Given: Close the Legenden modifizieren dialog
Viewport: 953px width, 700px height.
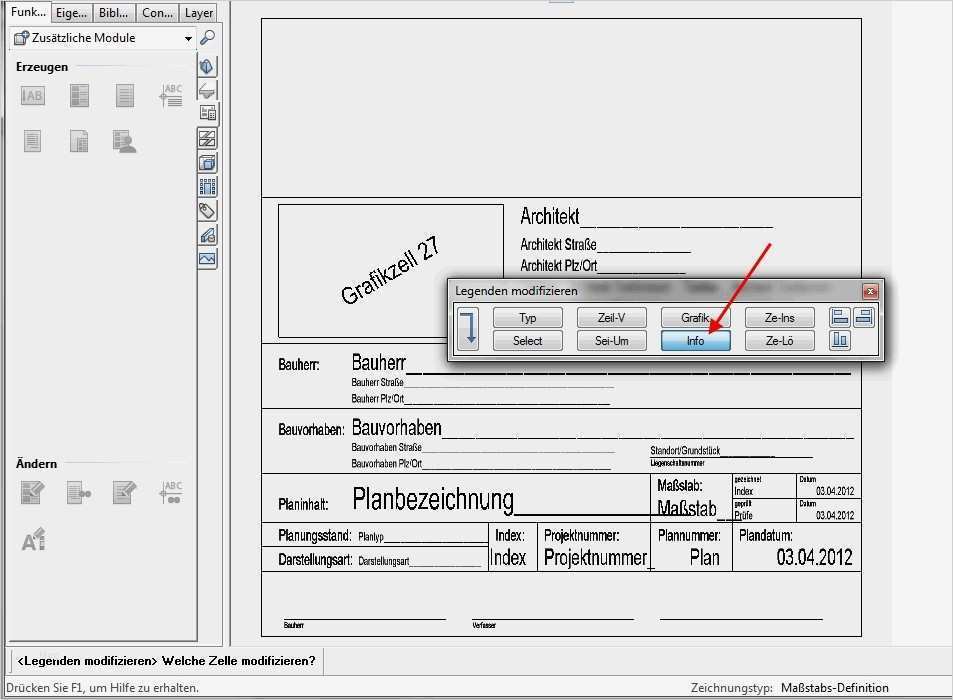Looking at the screenshot, I should tap(870, 291).
